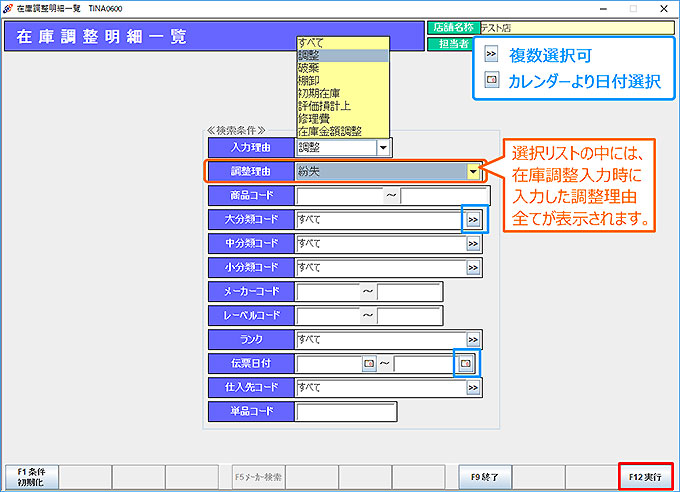This screenshot has height=492, width=680.
Task: Open multi-select for 仕入先コード
Action: click(x=473, y=387)
